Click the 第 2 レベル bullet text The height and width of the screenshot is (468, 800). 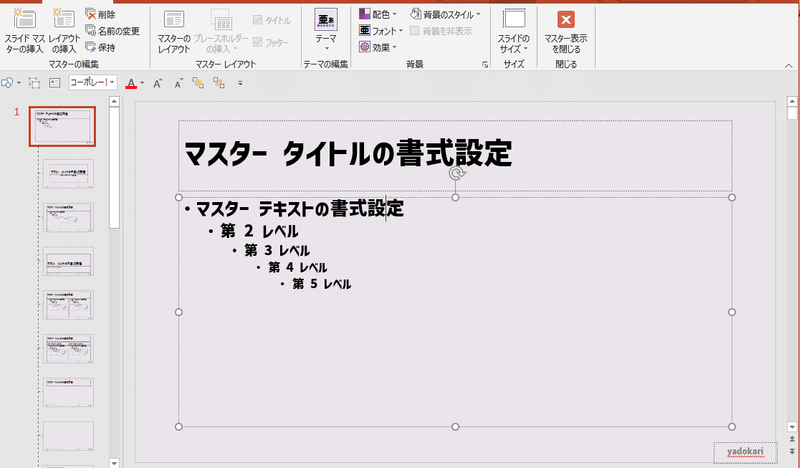pos(259,231)
